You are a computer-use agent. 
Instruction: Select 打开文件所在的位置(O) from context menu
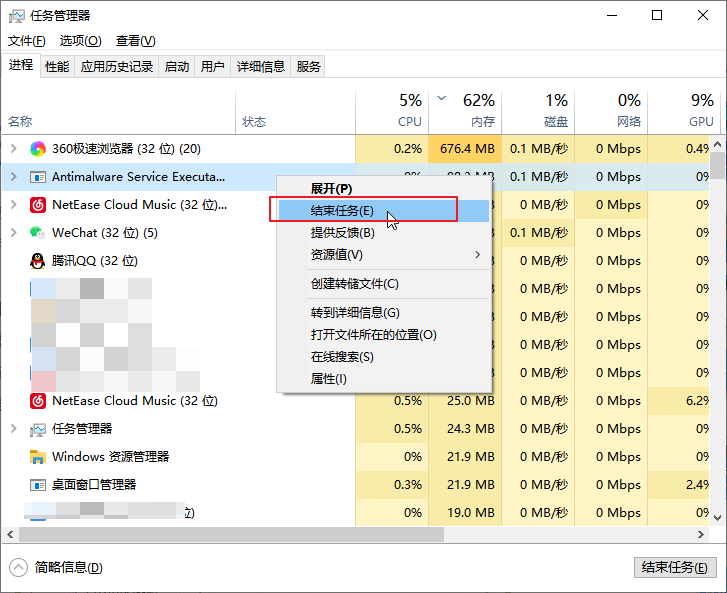click(x=373, y=335)
